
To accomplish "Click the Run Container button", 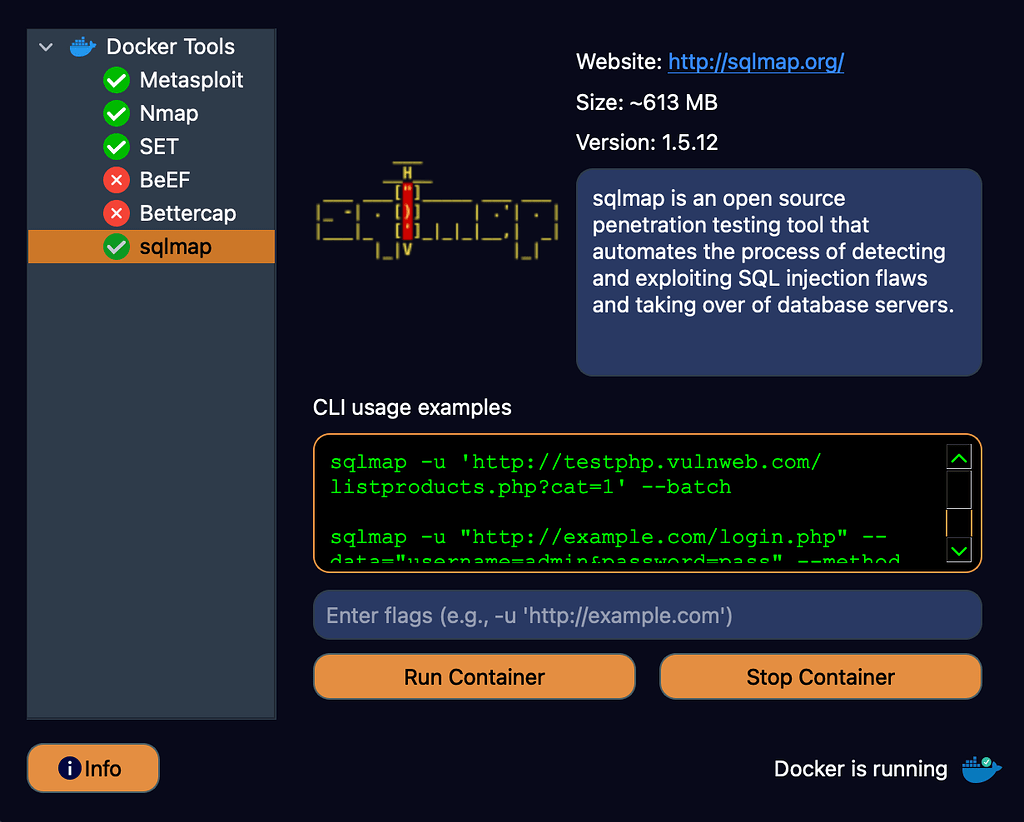I will pyautogui.click(x=474, y=677).
